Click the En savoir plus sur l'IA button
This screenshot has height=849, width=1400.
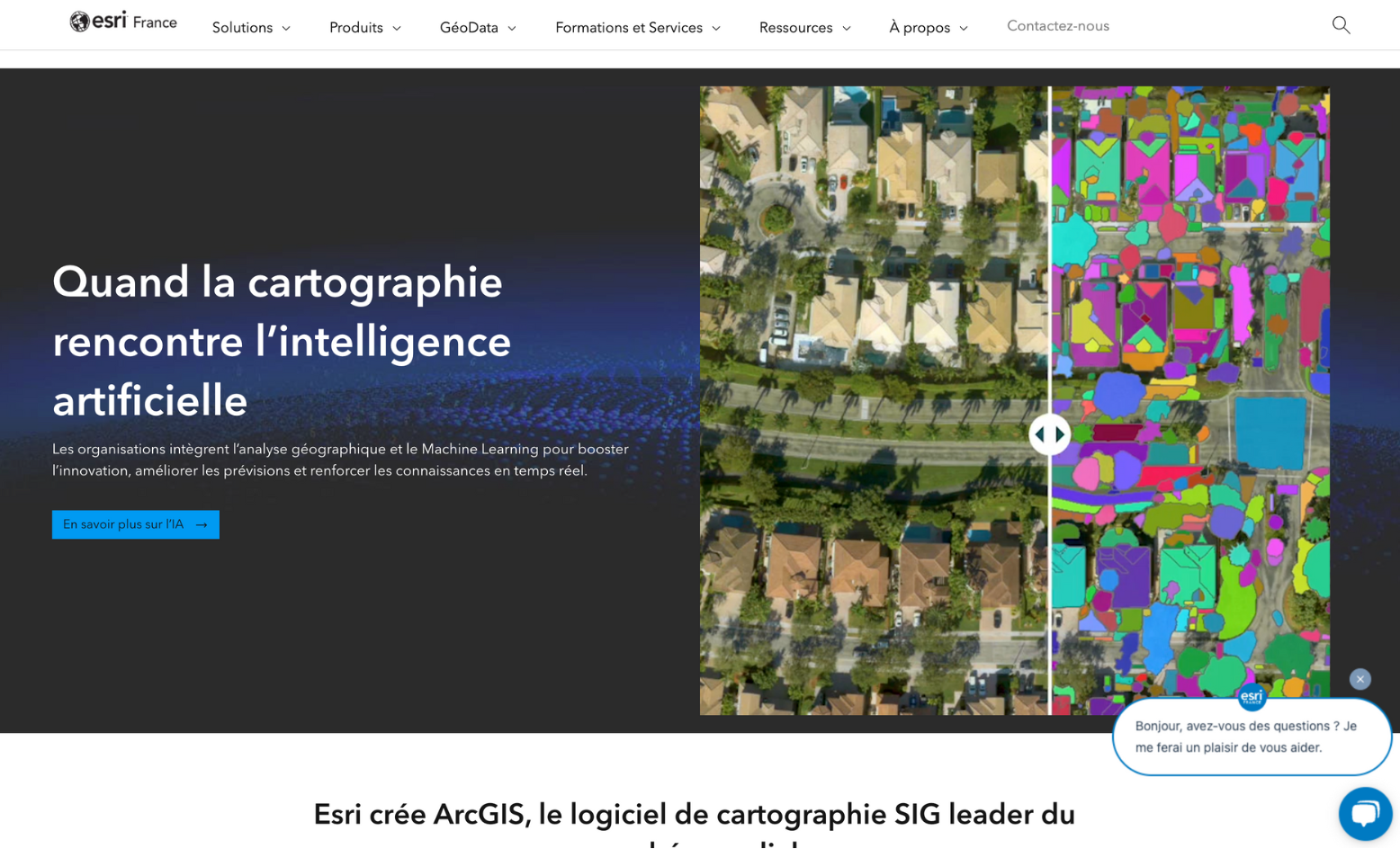click(x=135, y=524)
